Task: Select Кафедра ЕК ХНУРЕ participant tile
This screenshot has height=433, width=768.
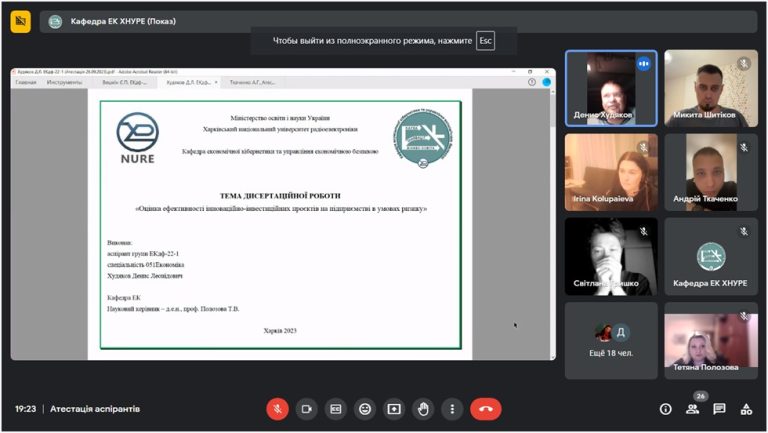Action: coord(711,257)
